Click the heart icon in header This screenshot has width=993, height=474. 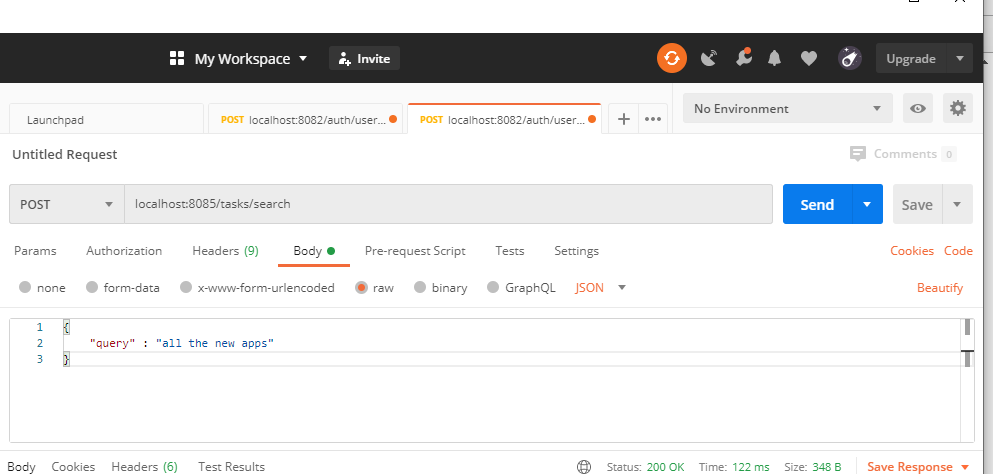click(809, 58)
